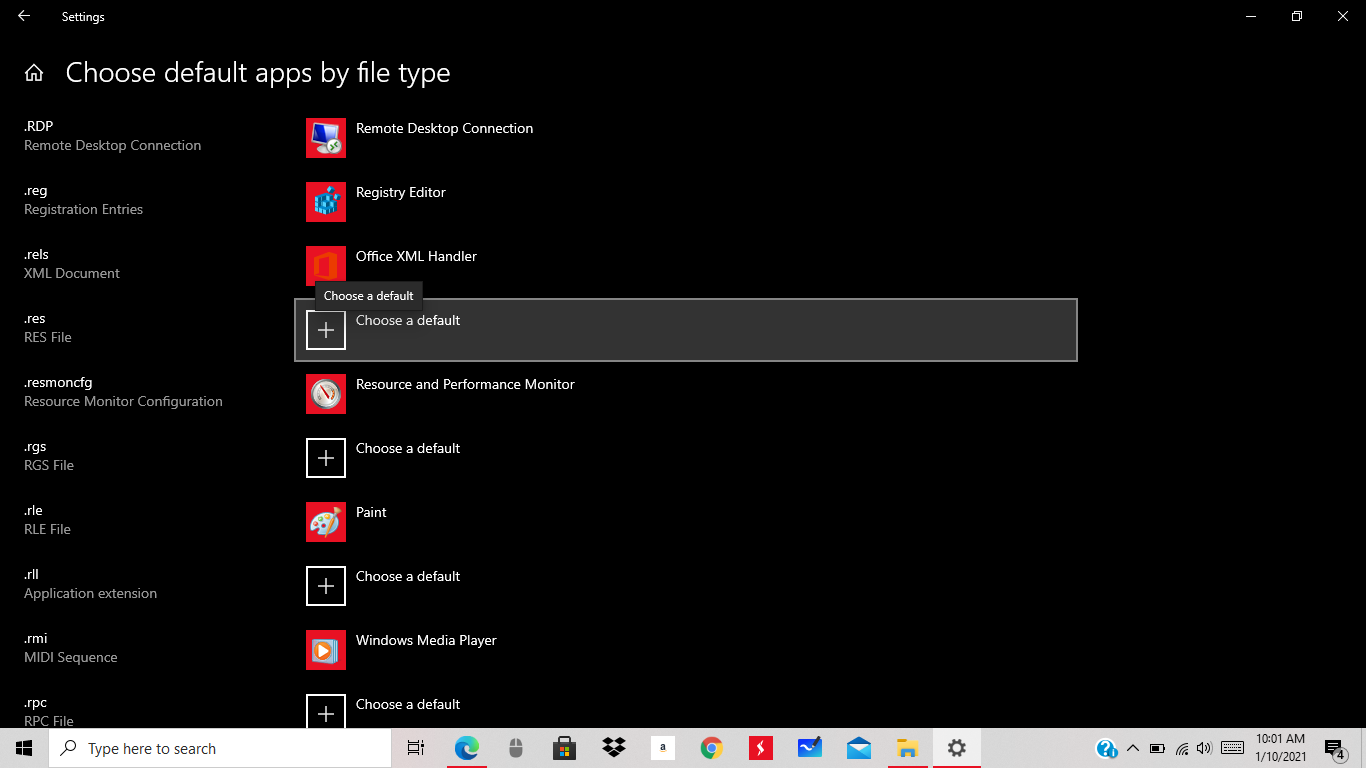This screenshot has height=768, width=1366.
Task: Open Task View from the taskbar
Action: coord(416,748)
